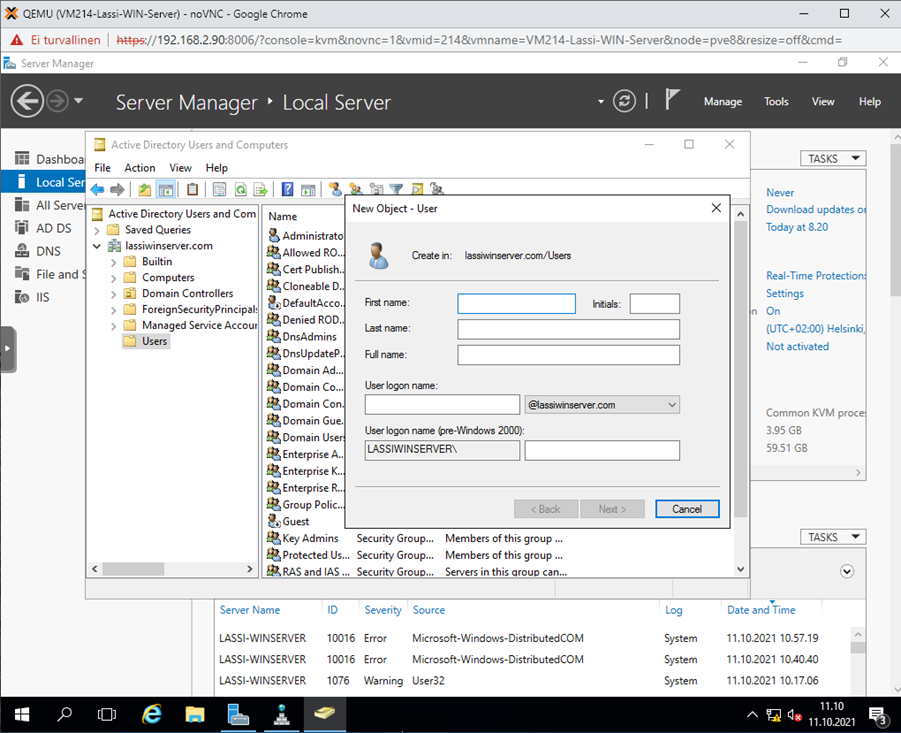This screenshot has width=901, height=733.
Task: Open the notification center icon in system tray
Action: (879, 716)
